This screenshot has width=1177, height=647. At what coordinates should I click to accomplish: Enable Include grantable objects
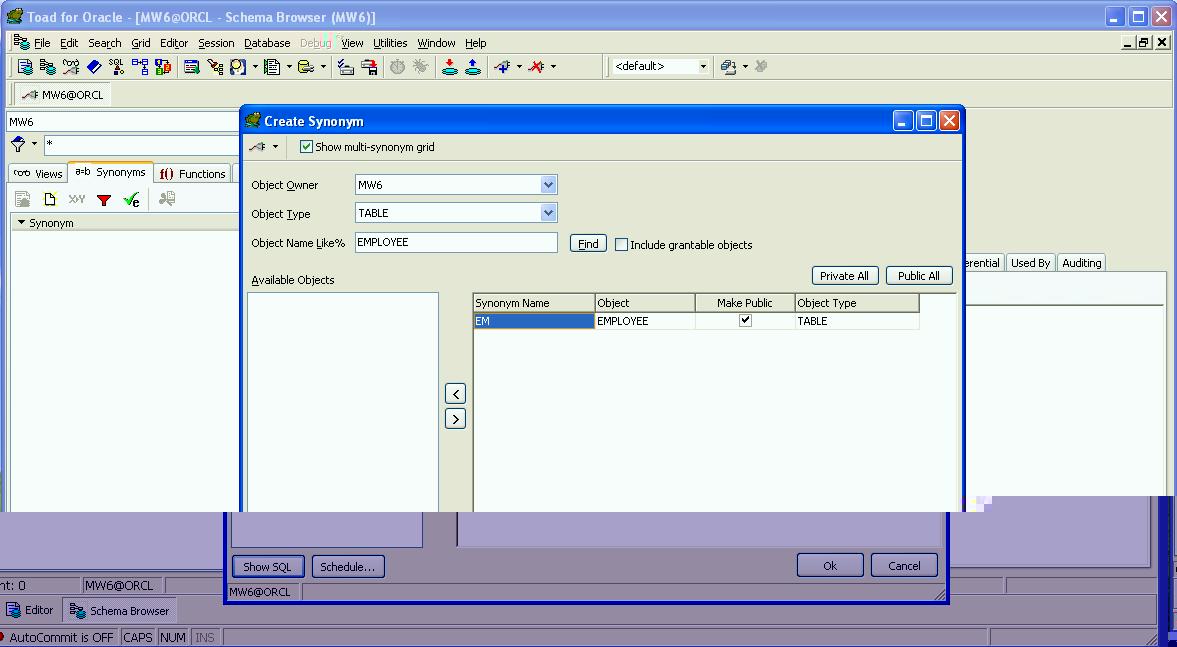(x=621, y=244)
